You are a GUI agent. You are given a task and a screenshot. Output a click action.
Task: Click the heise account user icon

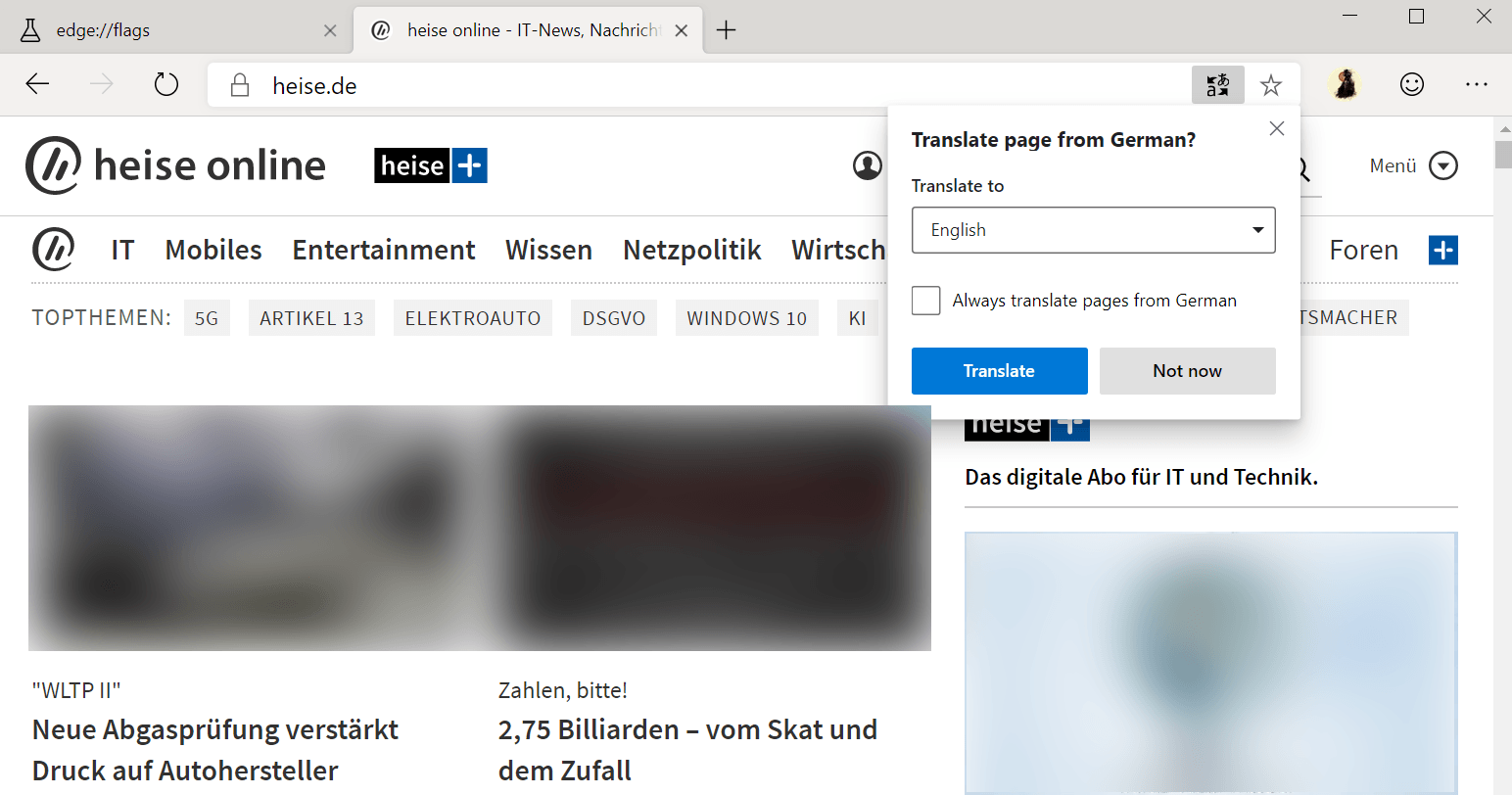click(867, 165)
